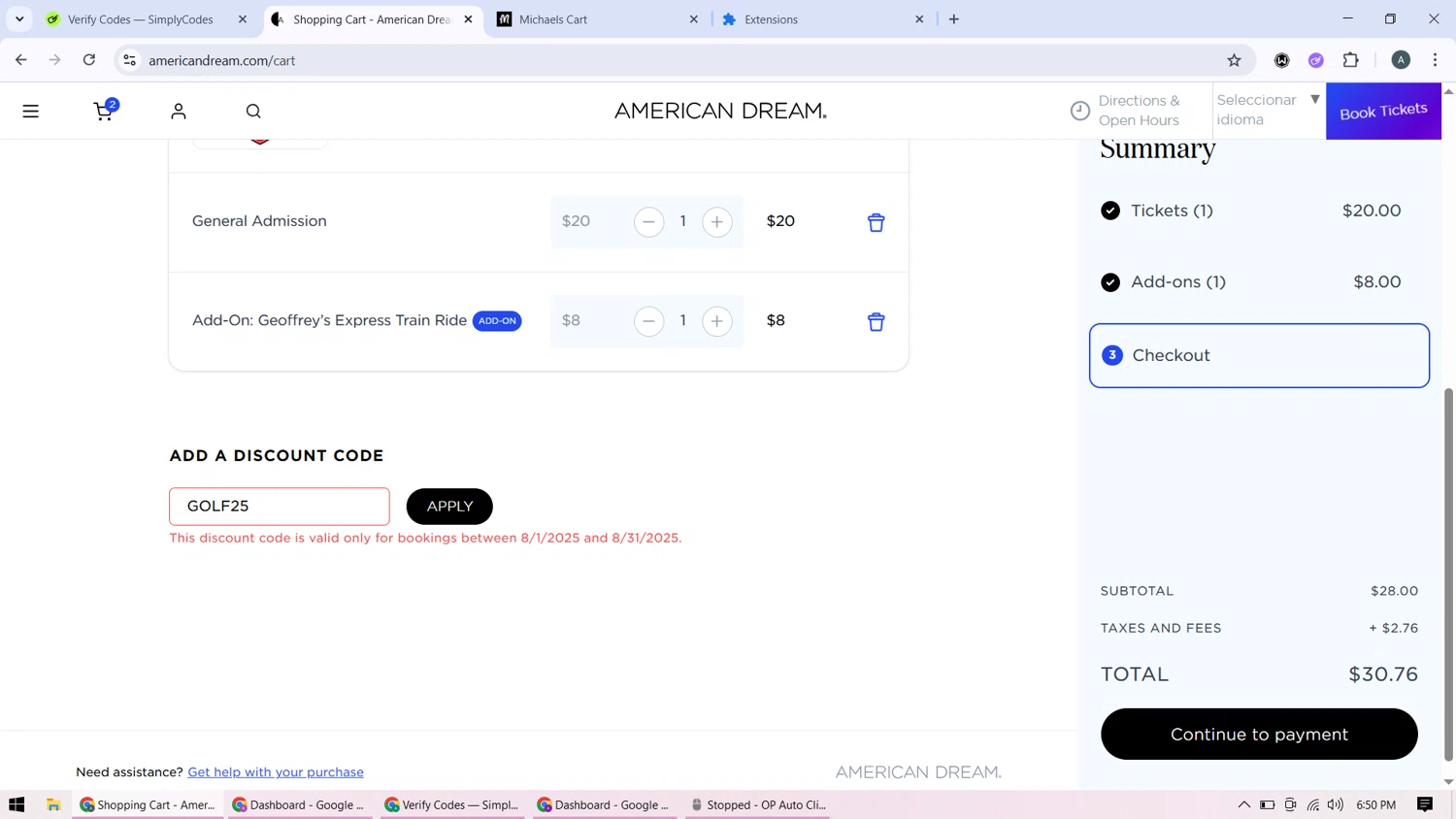The width and height of the screenshot is (1456, 819).
Task: Click Continue to payment
Action: click(x=1259, y=734)
